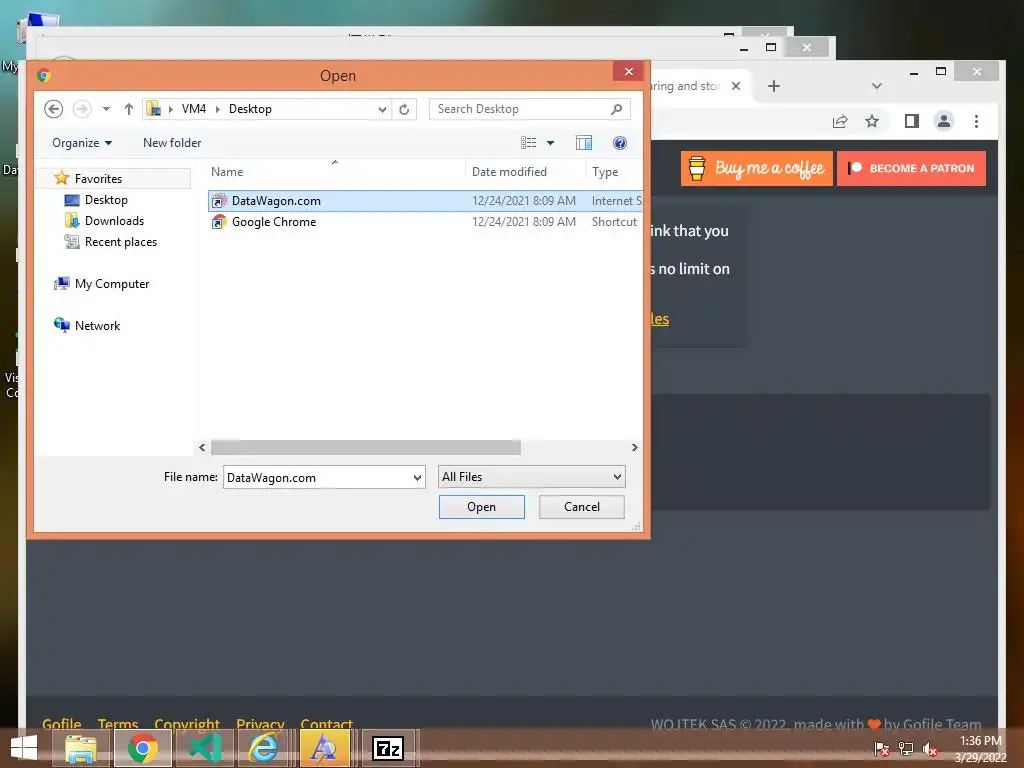The image size is (1024, 768).
Task: Refresh the Desktop folder listing
Action: coord(404,110)
